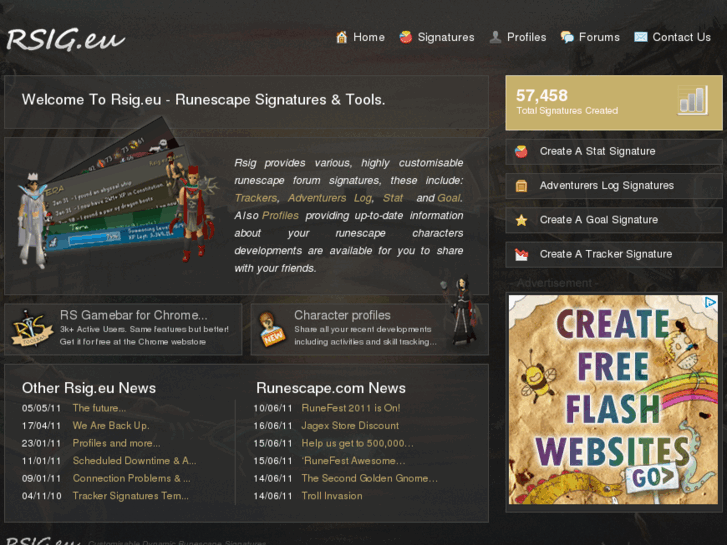Open the 'We Are Back Up.' news link
Image resolution: width=727 pixels, height=545 pixels.
[111, 425]
